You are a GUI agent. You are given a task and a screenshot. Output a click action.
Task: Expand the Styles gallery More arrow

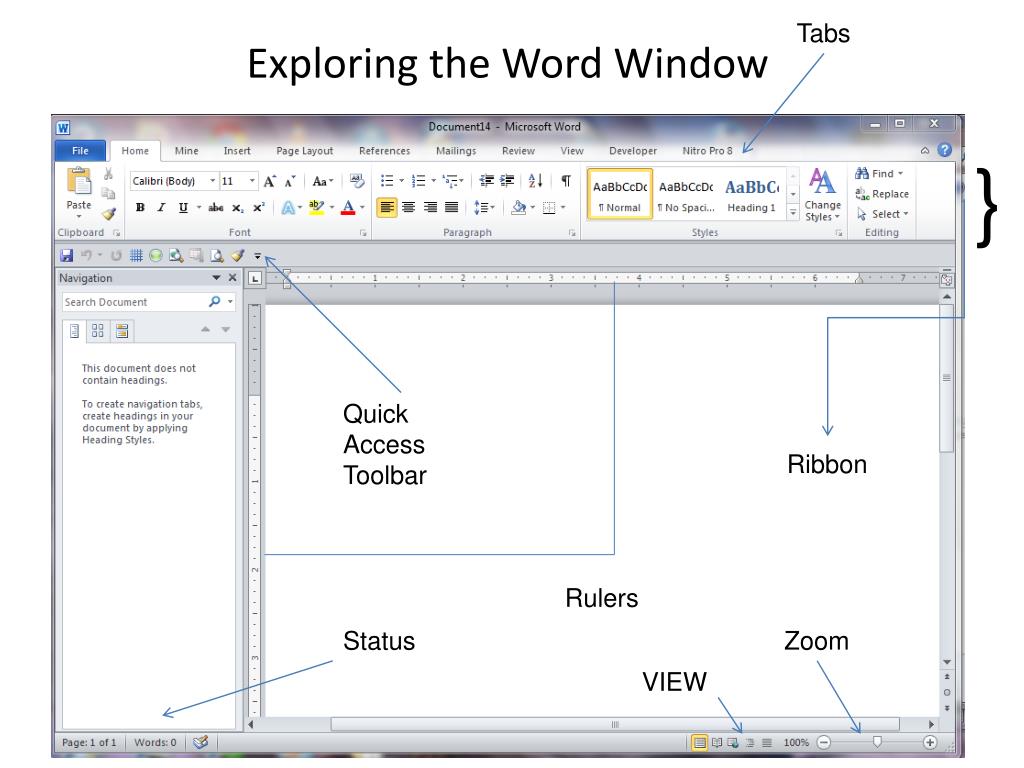pos(793,212)
